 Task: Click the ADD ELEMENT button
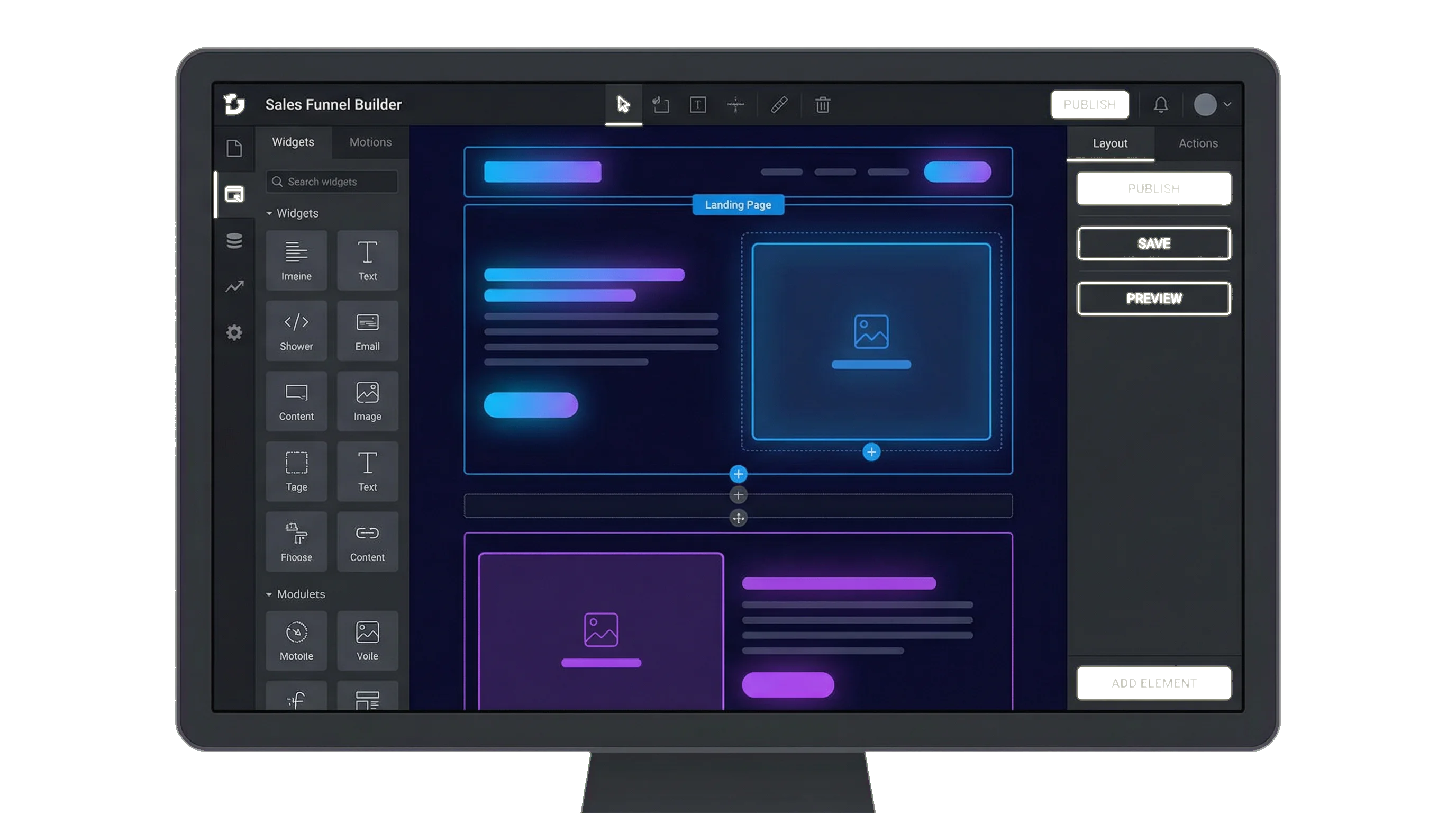[1153, 683]
